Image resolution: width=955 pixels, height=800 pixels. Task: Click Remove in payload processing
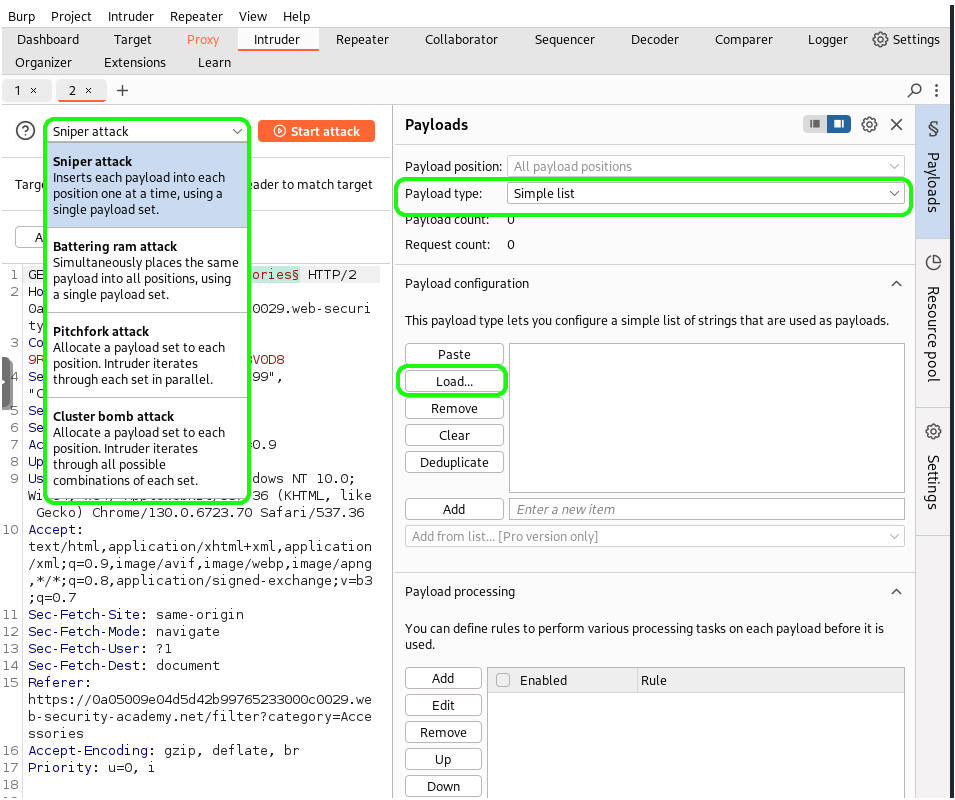click(x=443, y=732)
